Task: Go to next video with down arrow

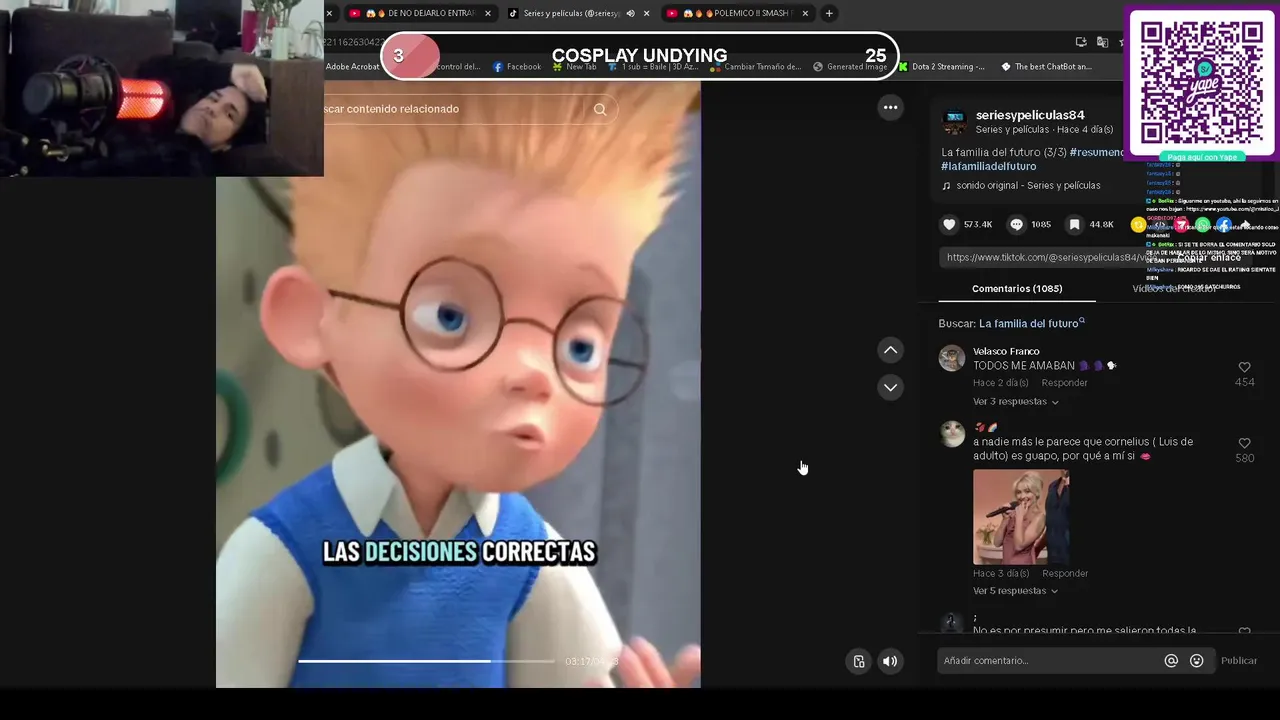Action: [x=890, y=387]
